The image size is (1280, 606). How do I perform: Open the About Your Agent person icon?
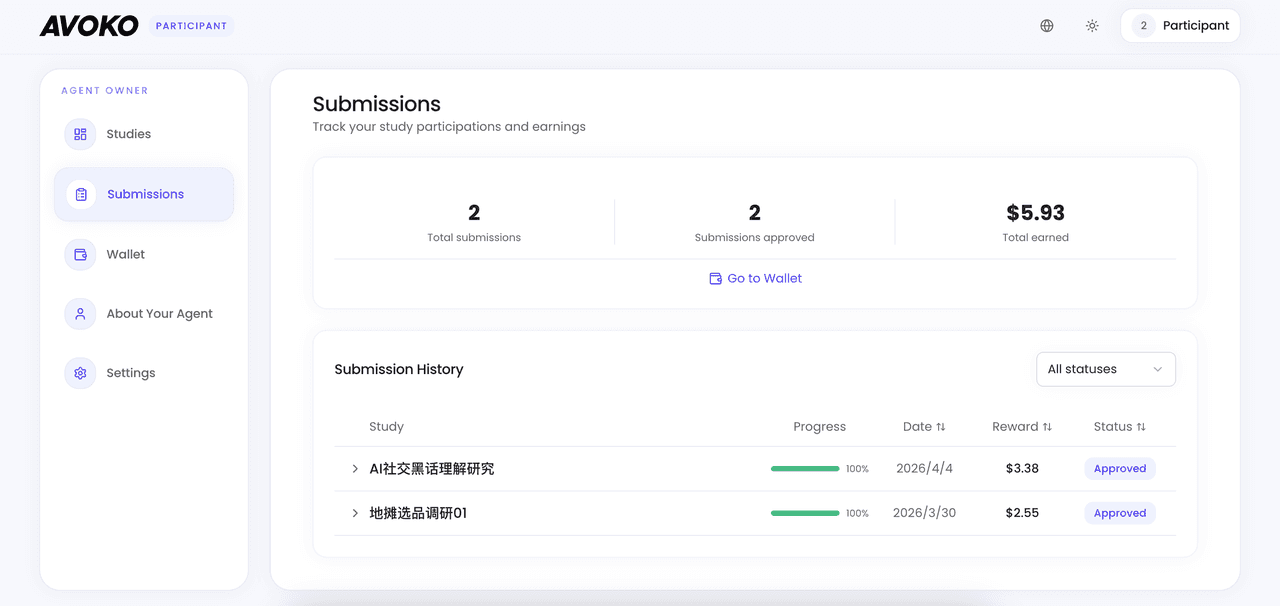[x=79, y=313]
